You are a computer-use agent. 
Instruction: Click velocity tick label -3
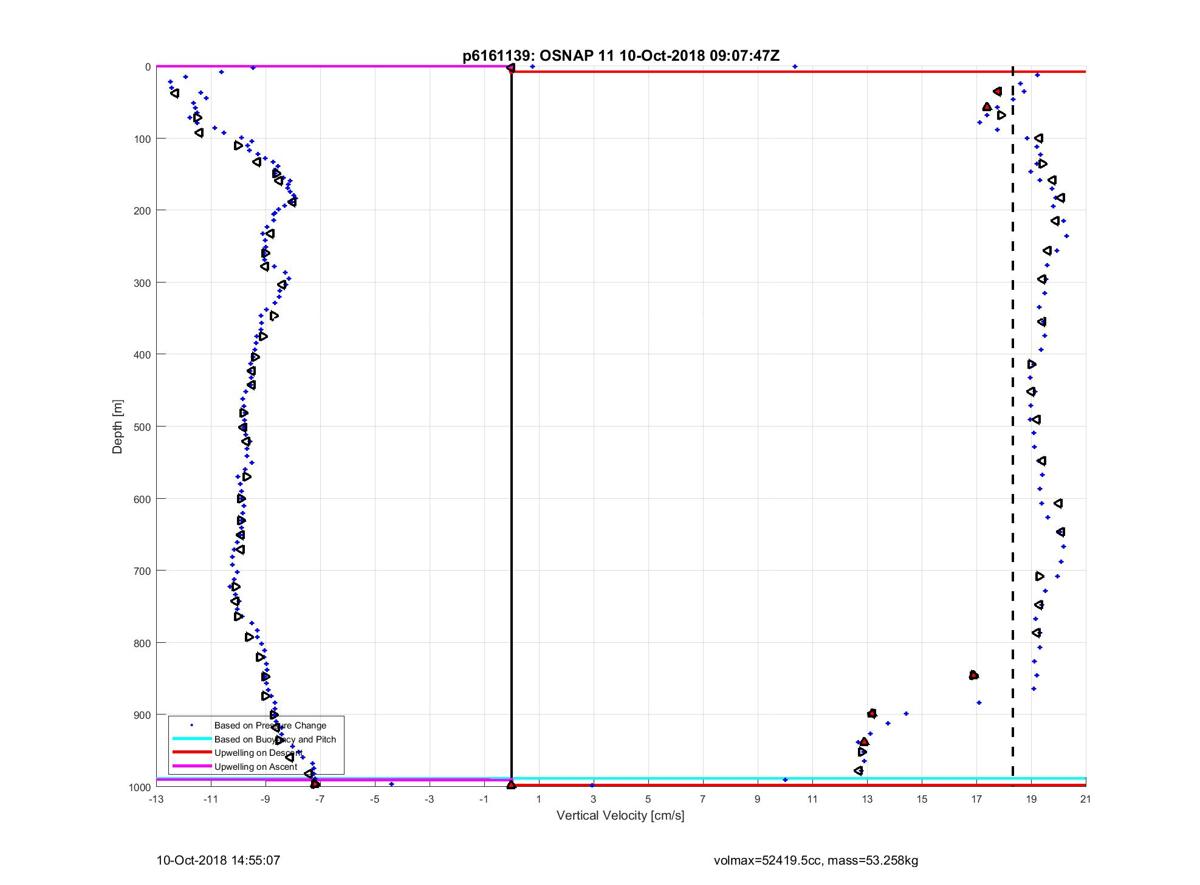click(x=430, y=799)
